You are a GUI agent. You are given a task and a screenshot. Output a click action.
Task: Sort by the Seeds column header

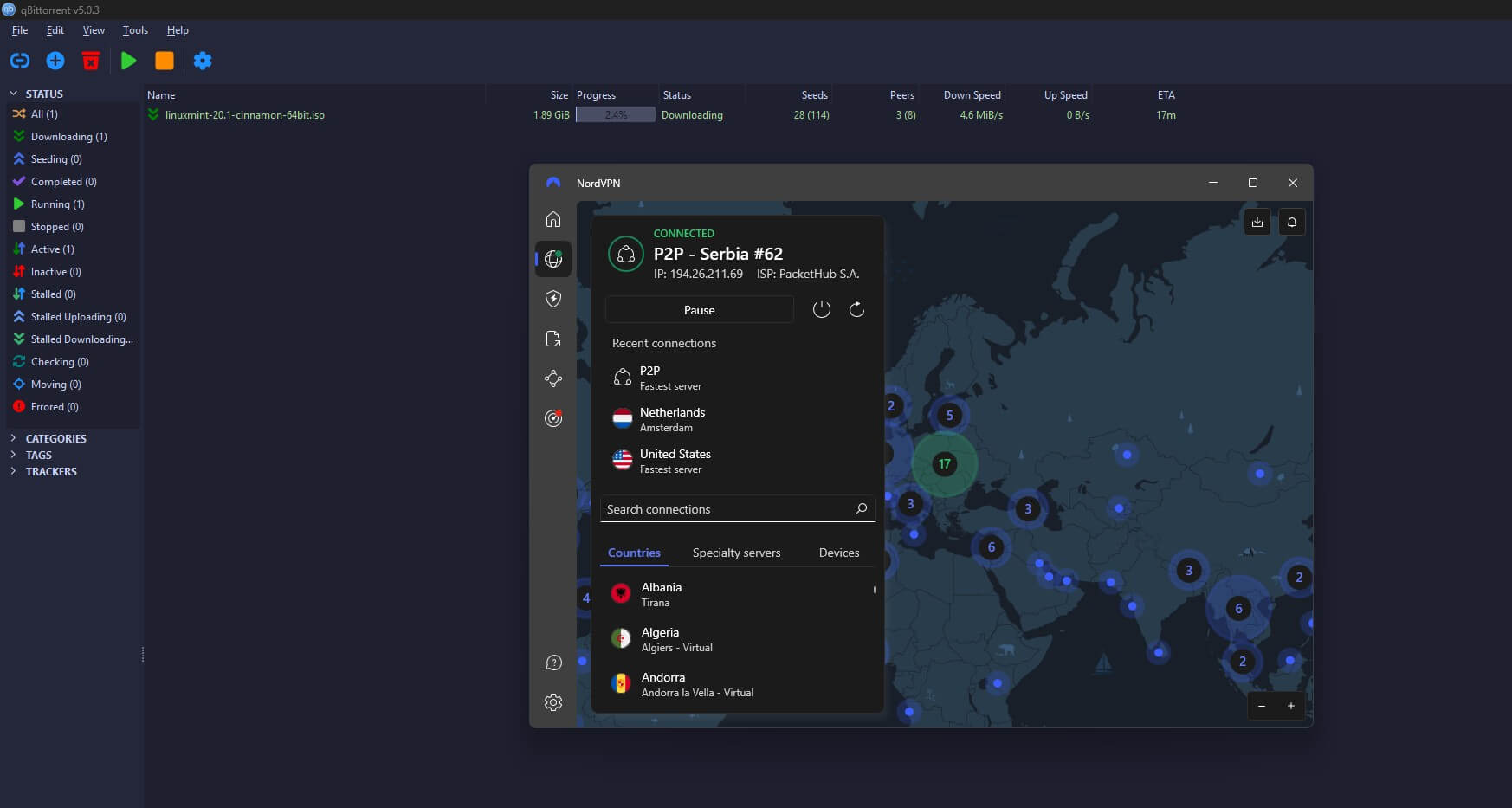point(814,95)
